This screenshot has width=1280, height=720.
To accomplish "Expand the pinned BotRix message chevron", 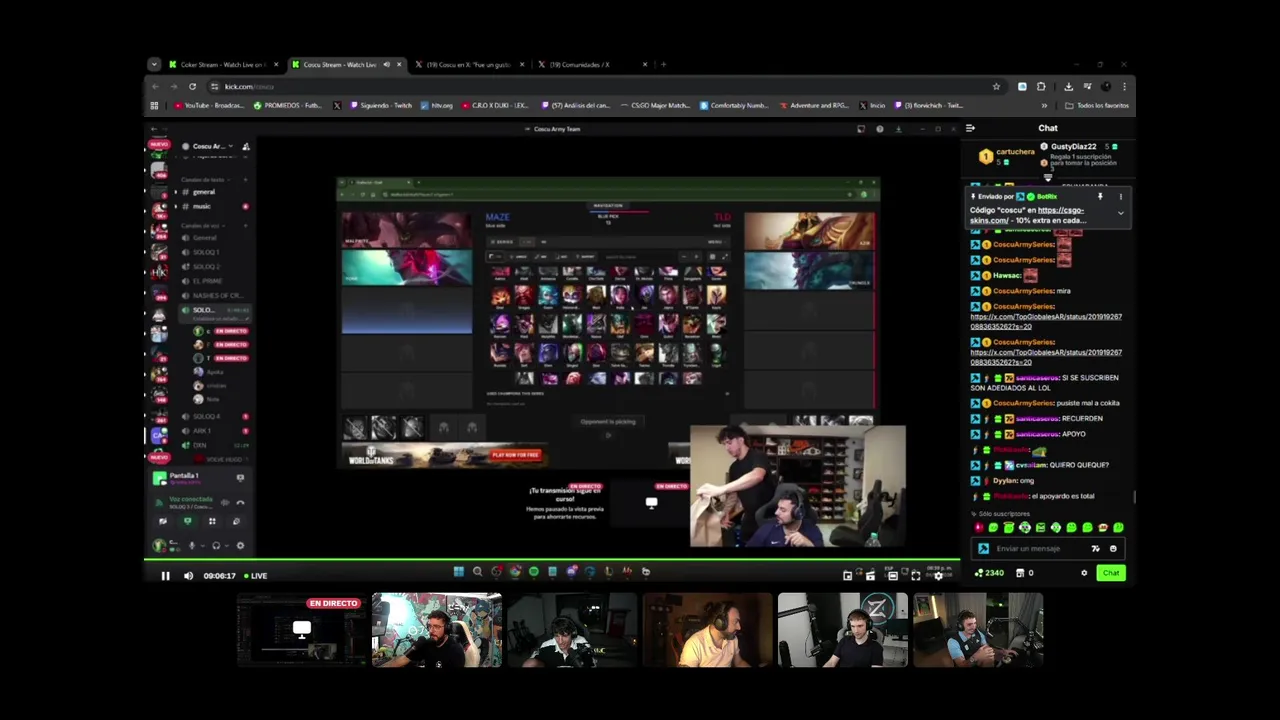I will pyautogui.click(x=1120, y=213).
